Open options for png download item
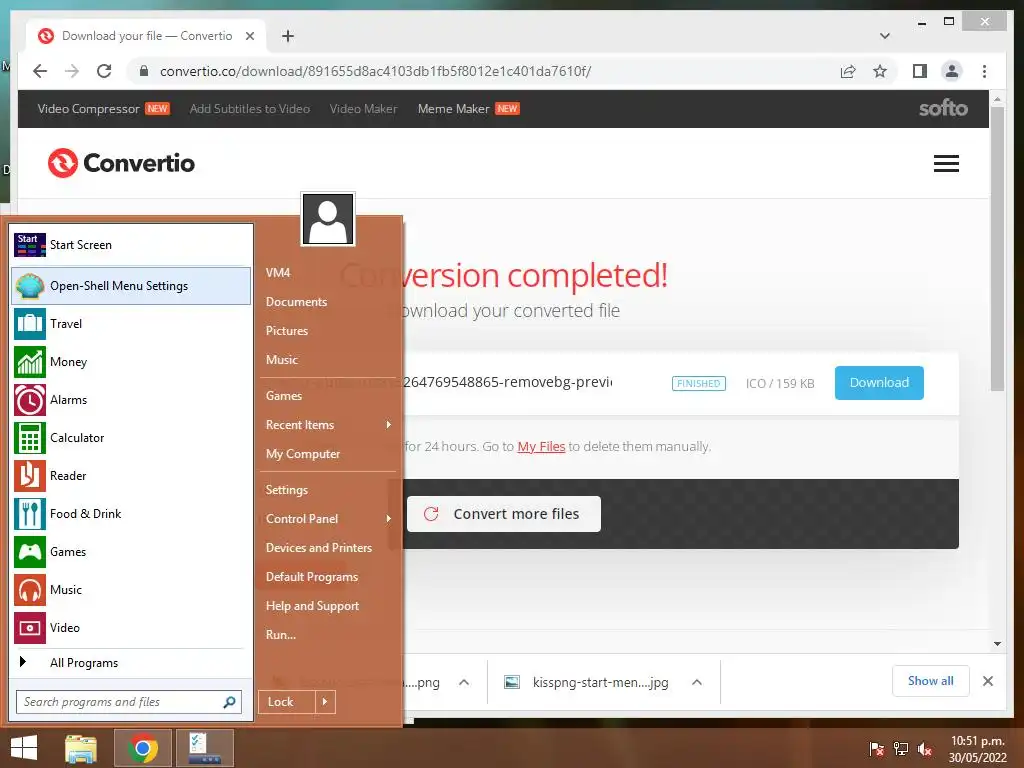This screenshot has width=1024, height=768. (x=464, y=682)
